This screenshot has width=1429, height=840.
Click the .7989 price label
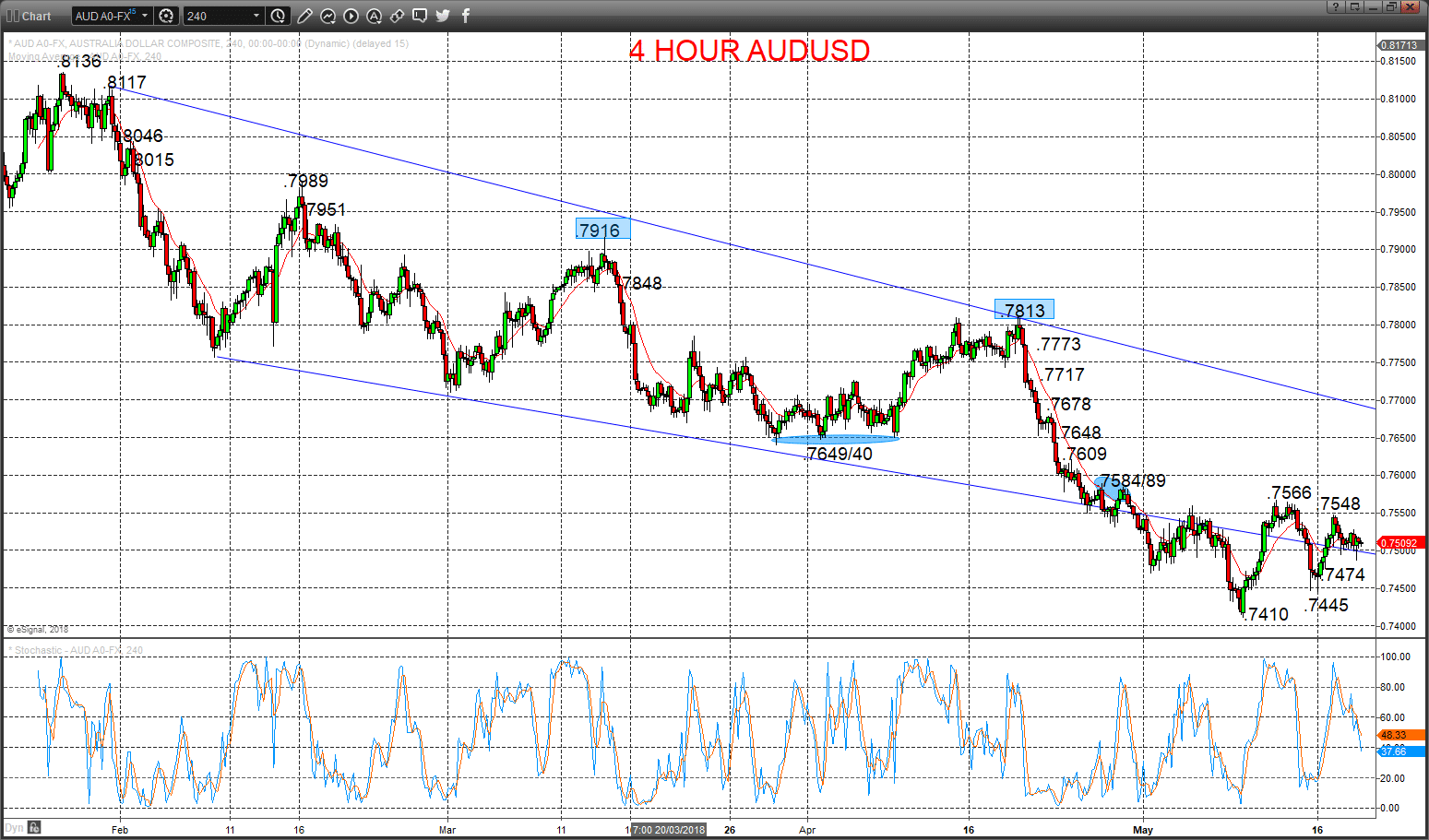click(x=305, y=181)
